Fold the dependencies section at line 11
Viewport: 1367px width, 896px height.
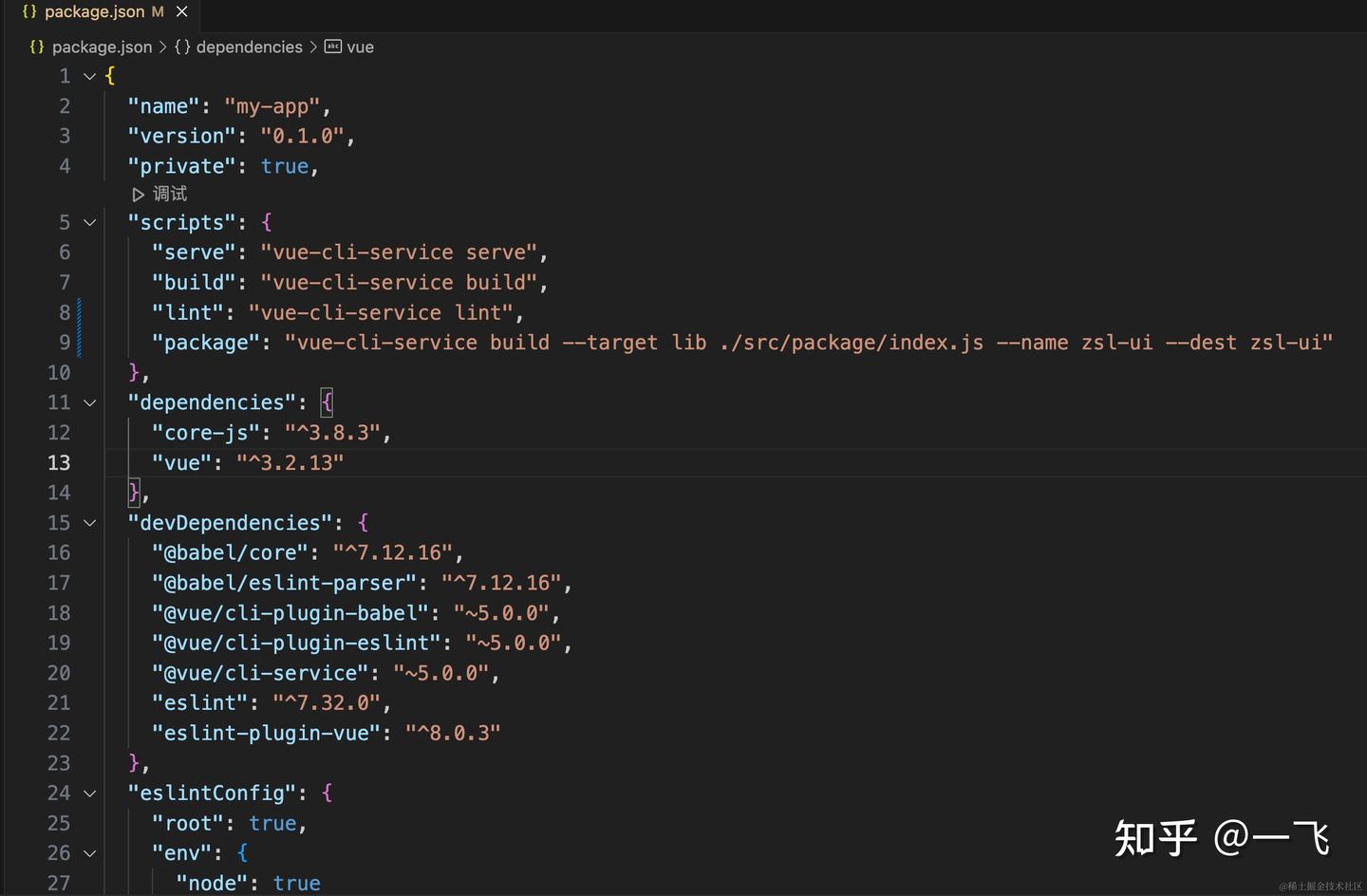pyautogui.click(x=90, y=402)
